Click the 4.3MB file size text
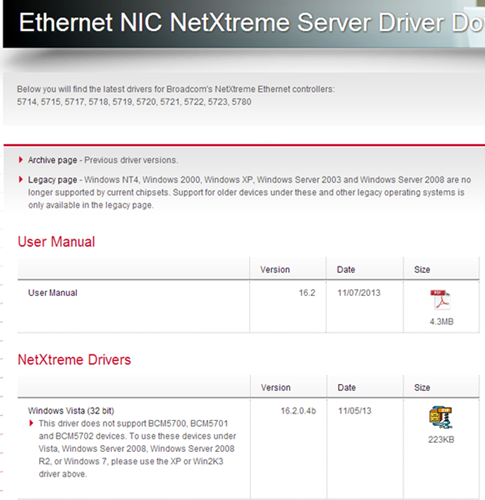Image resolution: width=485 pixels, height=500 pixels. (441, 322)
